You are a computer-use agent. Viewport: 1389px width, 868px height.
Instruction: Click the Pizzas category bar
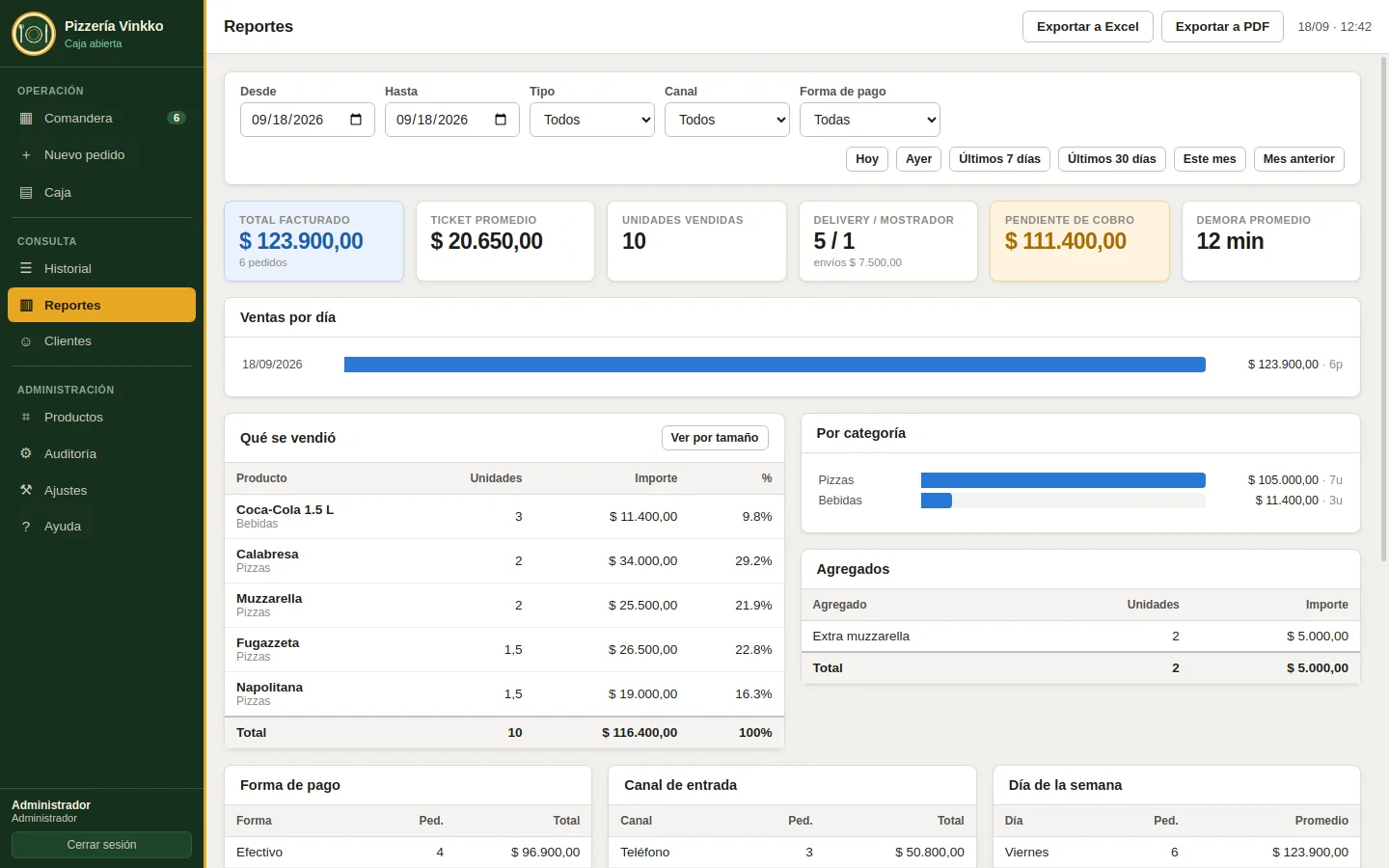[1063, 480]
